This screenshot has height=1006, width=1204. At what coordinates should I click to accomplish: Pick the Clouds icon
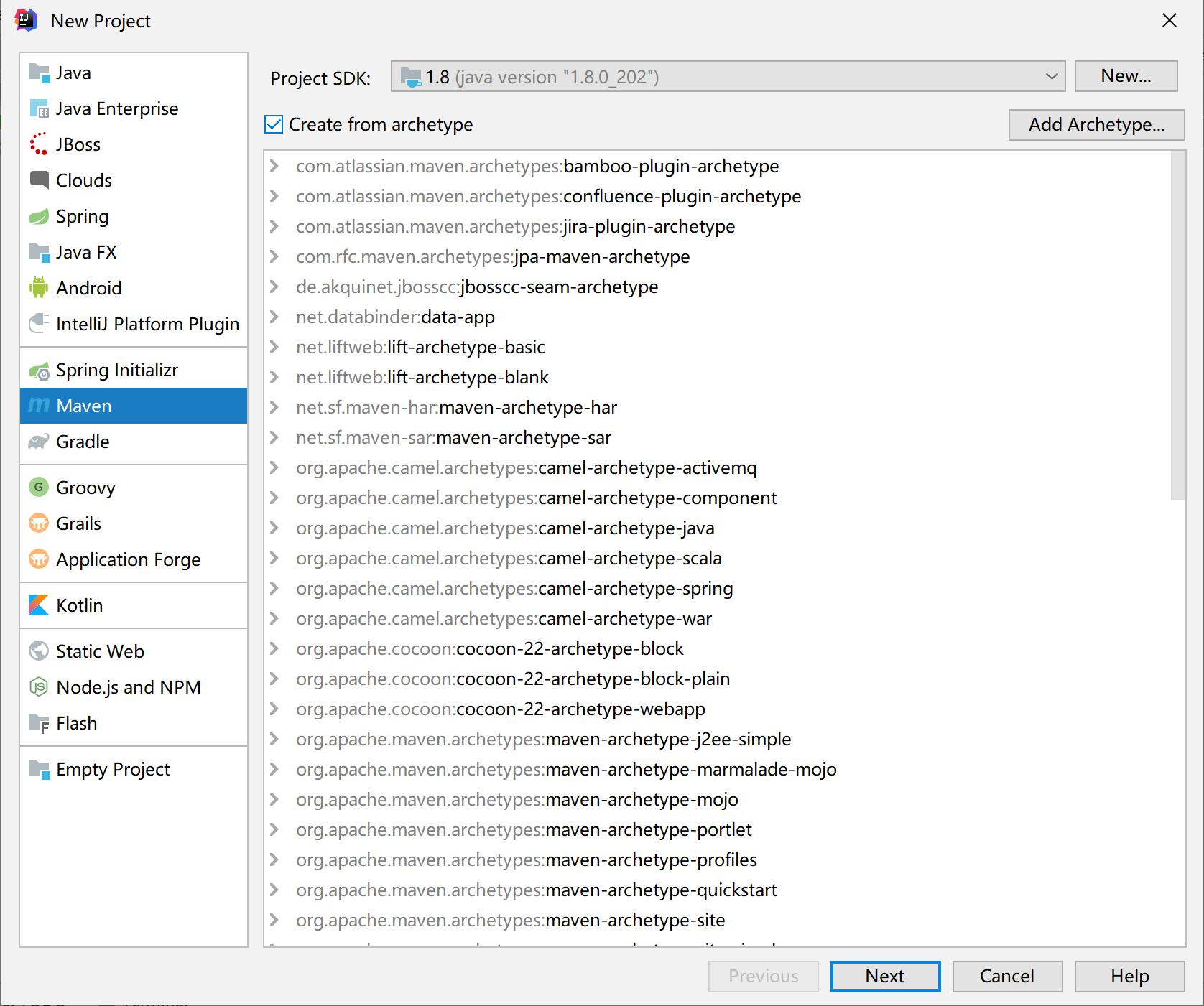[39, 180]
